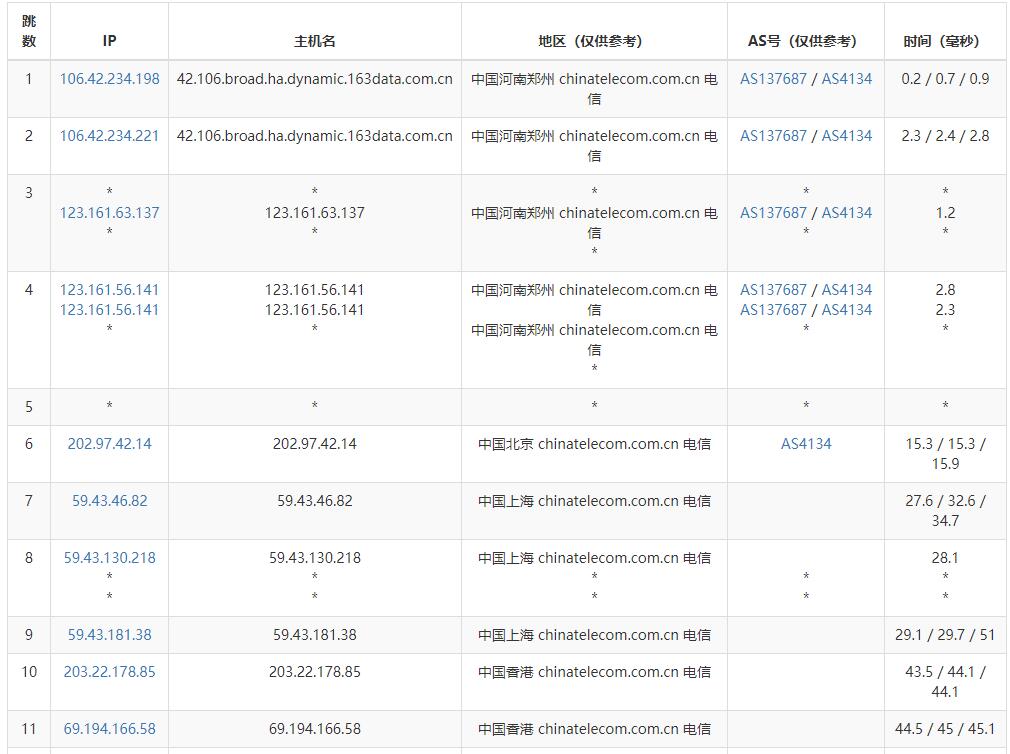Select hostname 42.106.broad.ha.dynamic.163data.com.cn in hop 2

pos(314,136)
